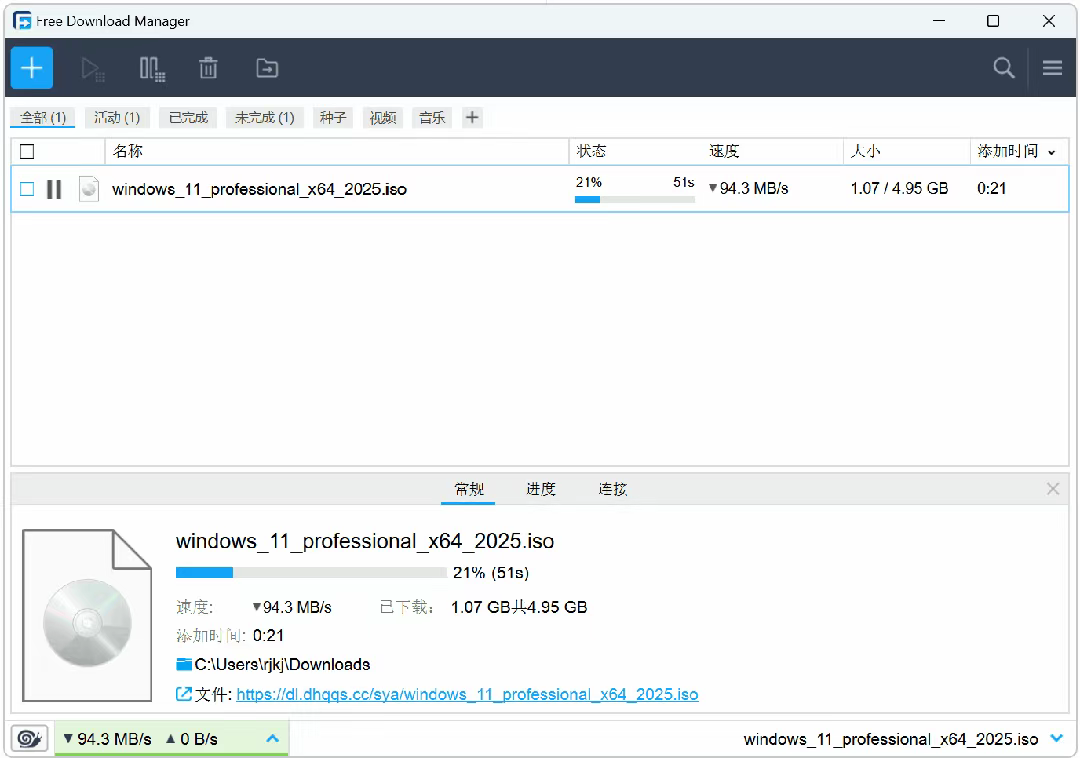Pause the windows_11 iso download
The height and width of the screenshot is (758, 1080).
coord(54,189)
